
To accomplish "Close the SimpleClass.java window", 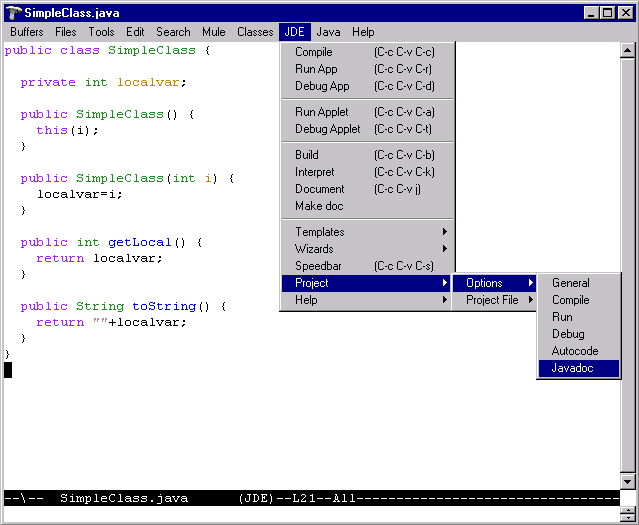I will [626, 13].
